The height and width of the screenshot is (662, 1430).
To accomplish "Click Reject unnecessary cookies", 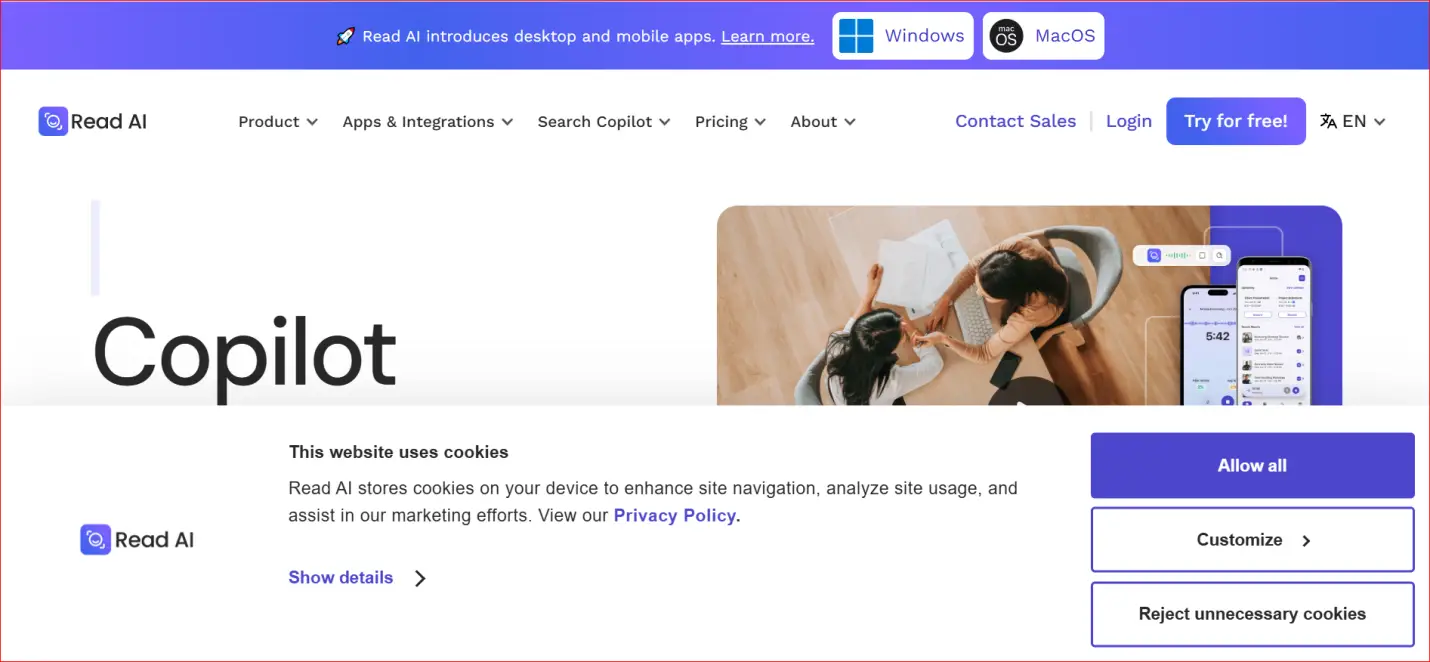I will (1251, 614).
